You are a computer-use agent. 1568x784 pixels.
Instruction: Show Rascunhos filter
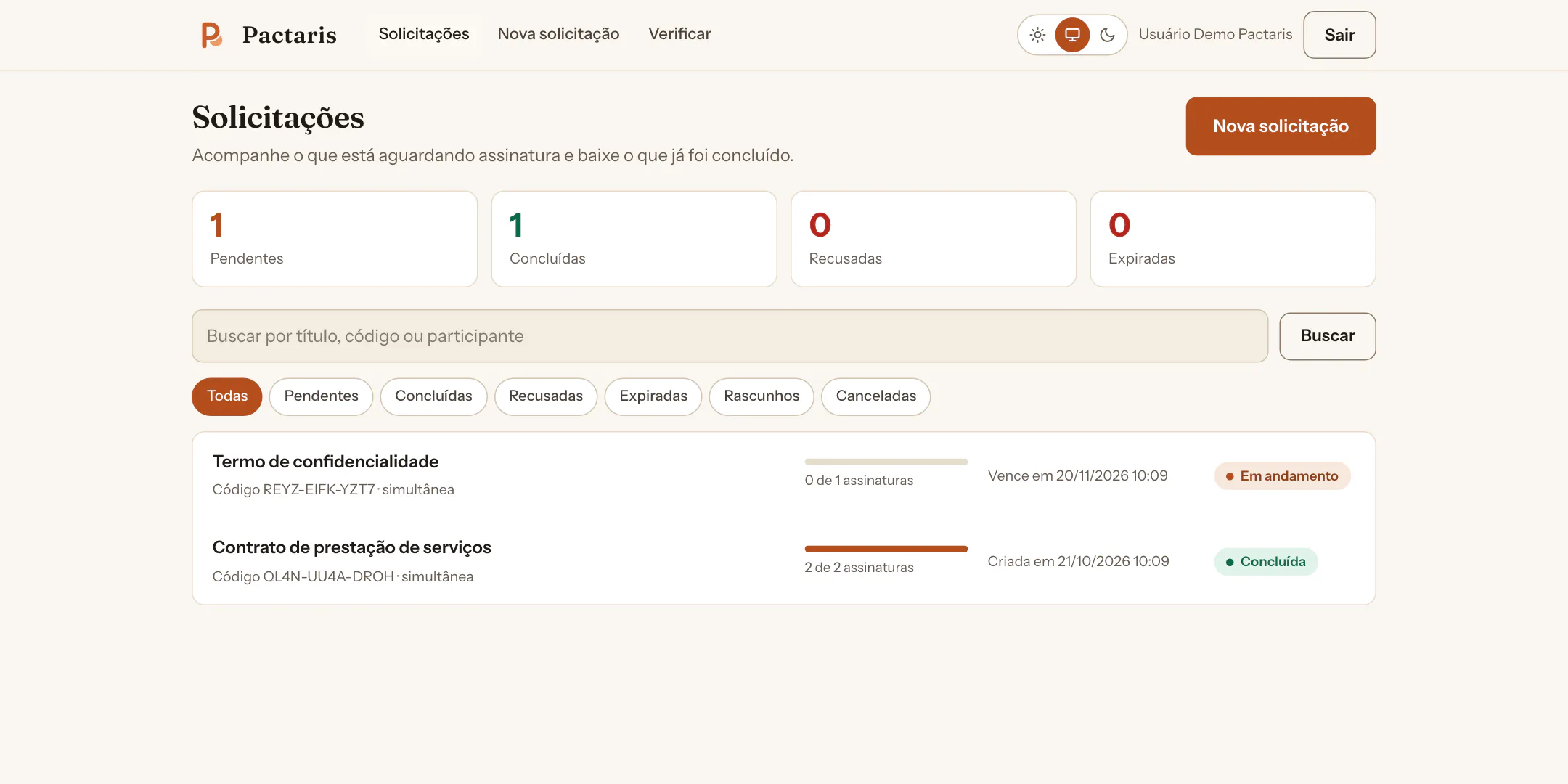761,396
